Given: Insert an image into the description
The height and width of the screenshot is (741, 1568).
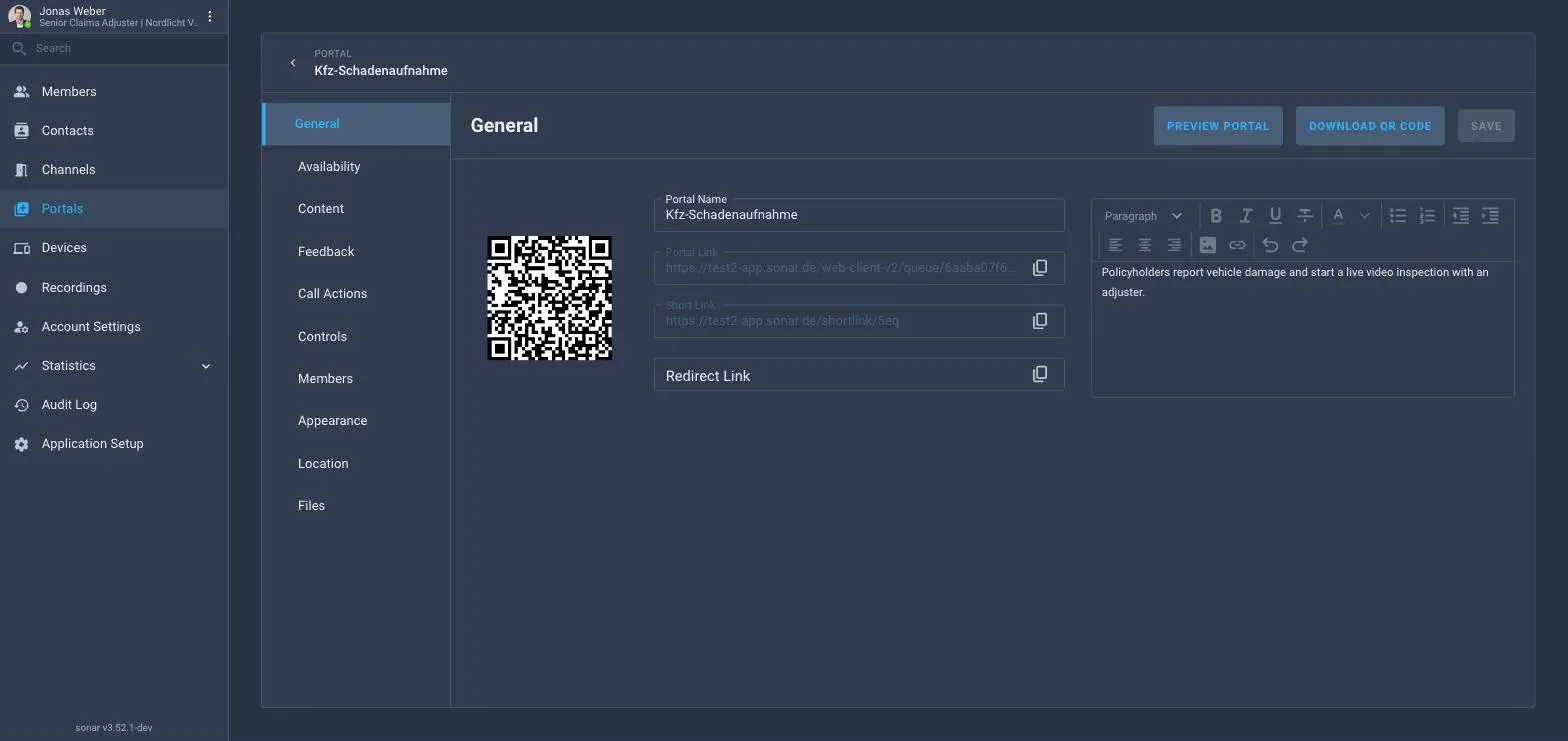Looking at the screenshot, I should click(1208, 245).
